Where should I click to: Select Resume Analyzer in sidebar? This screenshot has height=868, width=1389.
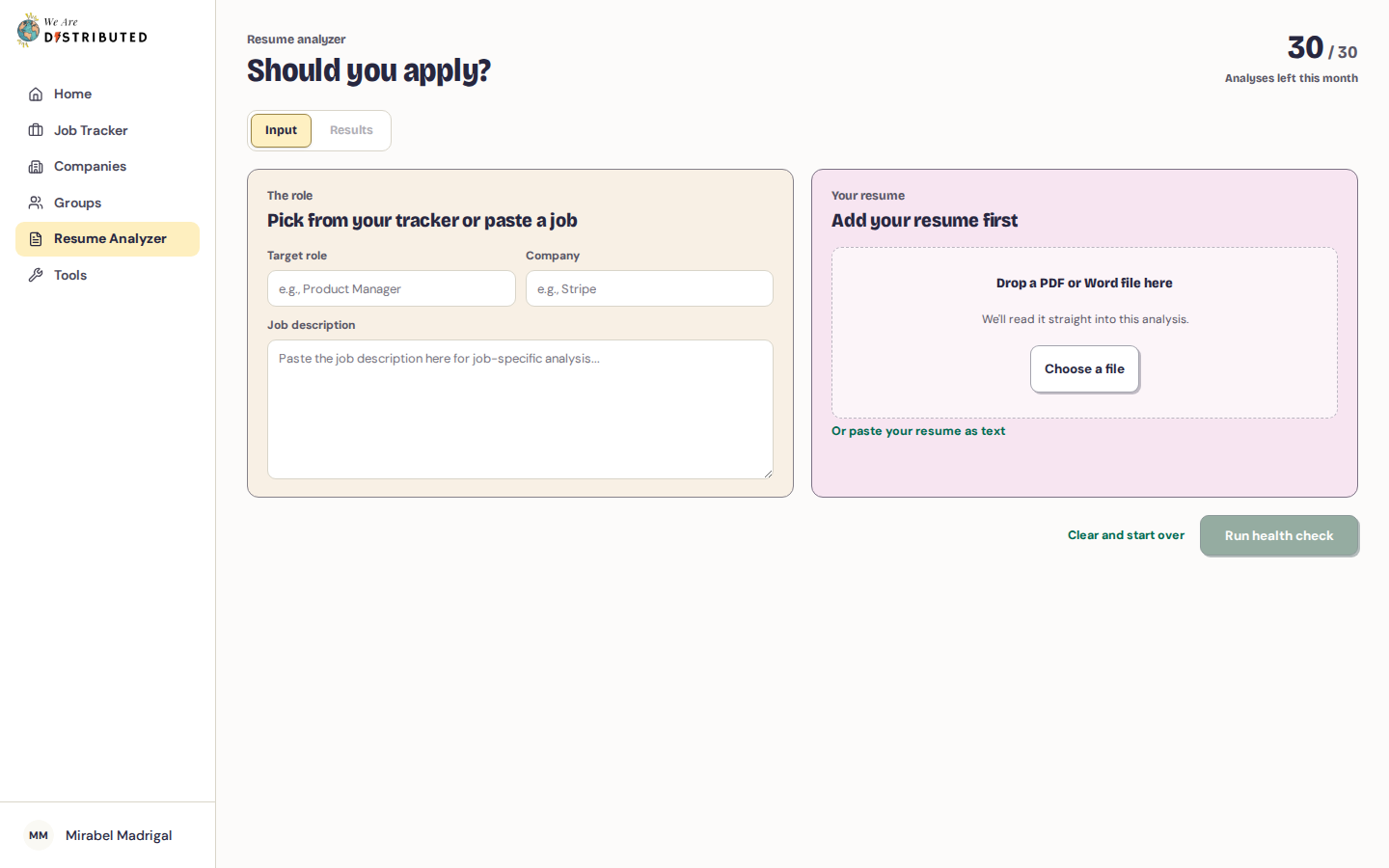pos(107,239)
